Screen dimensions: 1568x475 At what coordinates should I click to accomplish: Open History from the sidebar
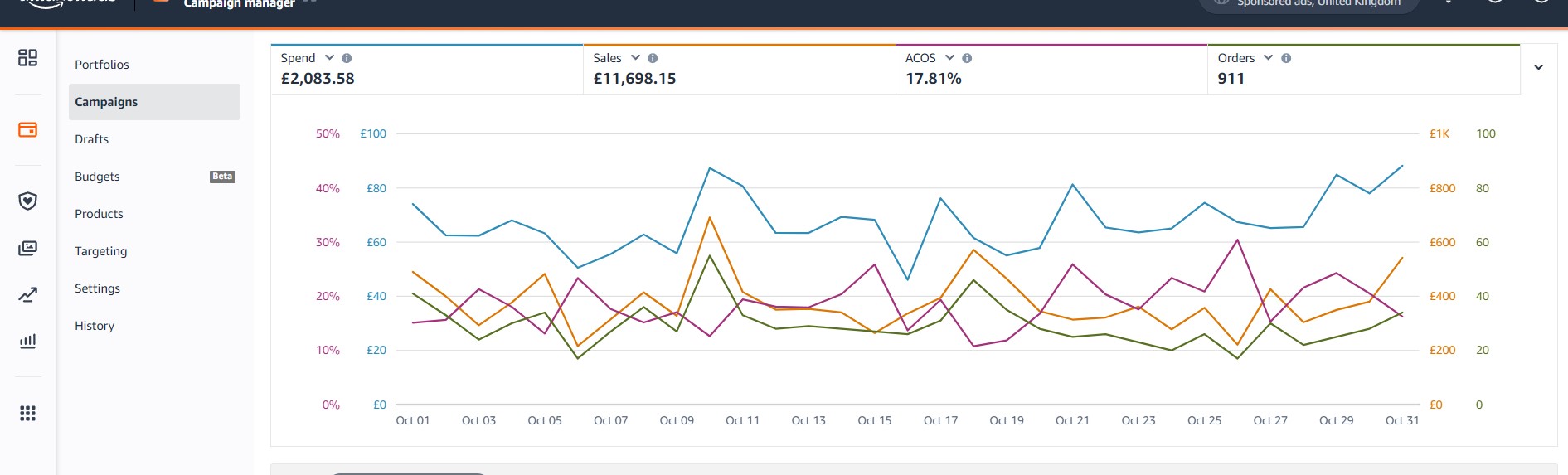pos(95,326)
